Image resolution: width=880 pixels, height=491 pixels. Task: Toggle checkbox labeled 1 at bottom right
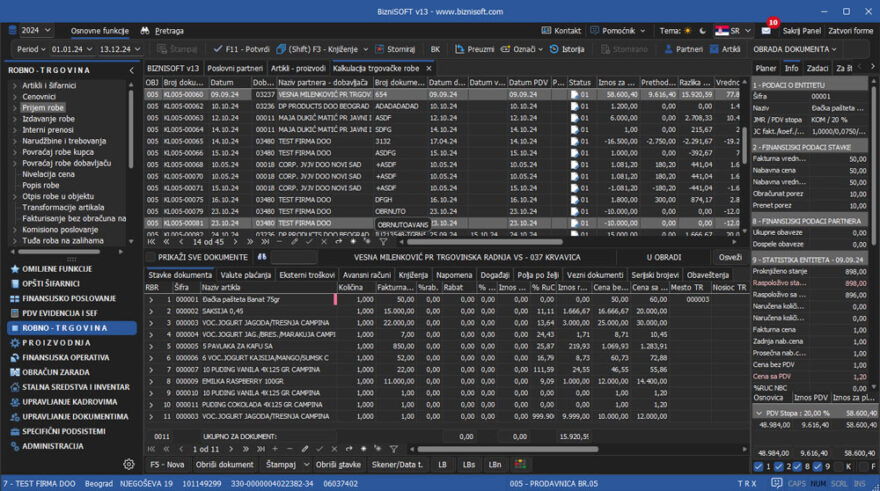pyautogui.click(x=757, y=466)
